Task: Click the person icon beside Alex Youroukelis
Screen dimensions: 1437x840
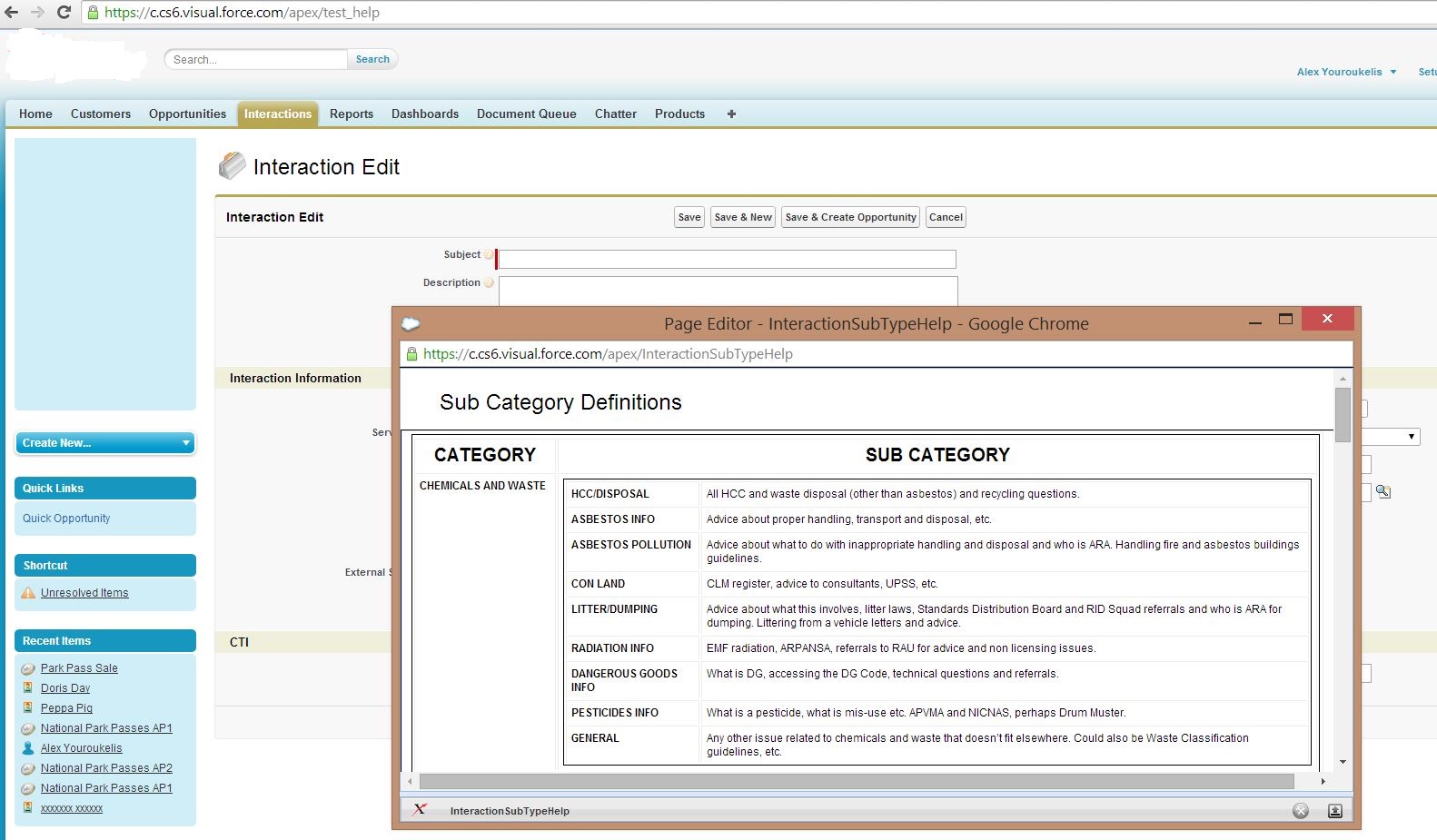Action: click(28, 748)
